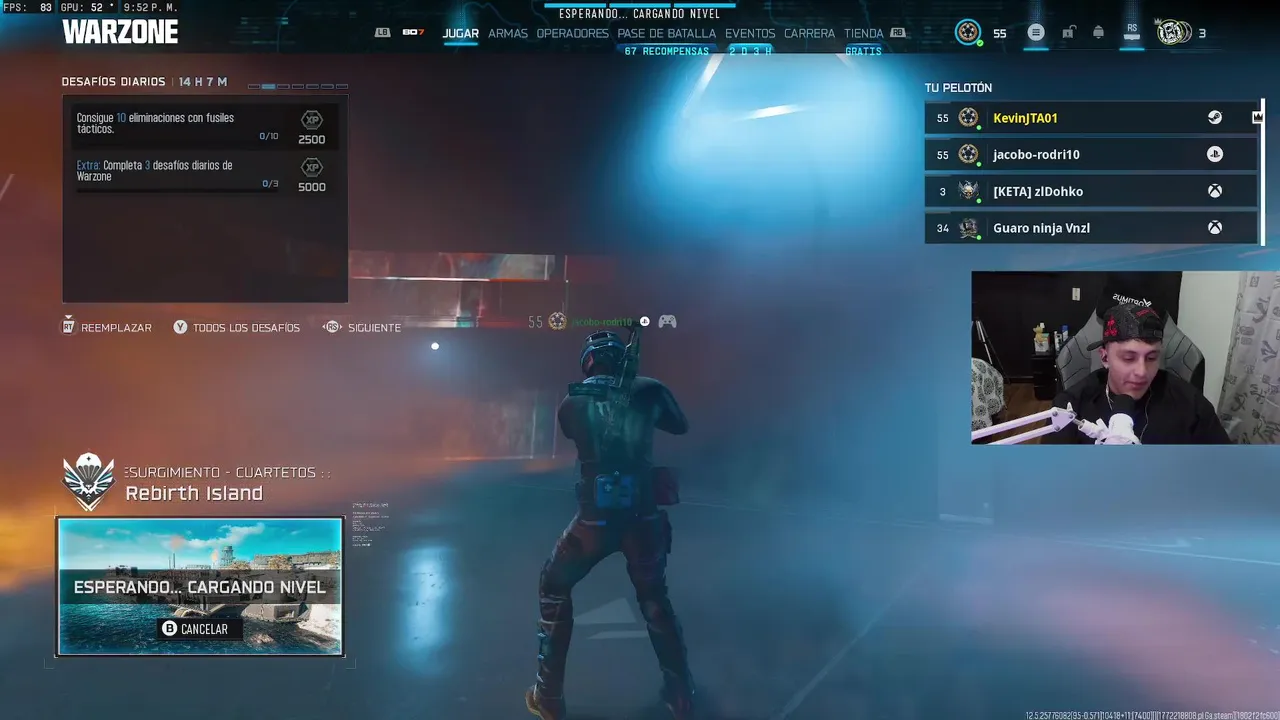The image size is (1280, 720).
Task: Click REEMPLAZAR to replace challenge
Action: click(107, 327)
